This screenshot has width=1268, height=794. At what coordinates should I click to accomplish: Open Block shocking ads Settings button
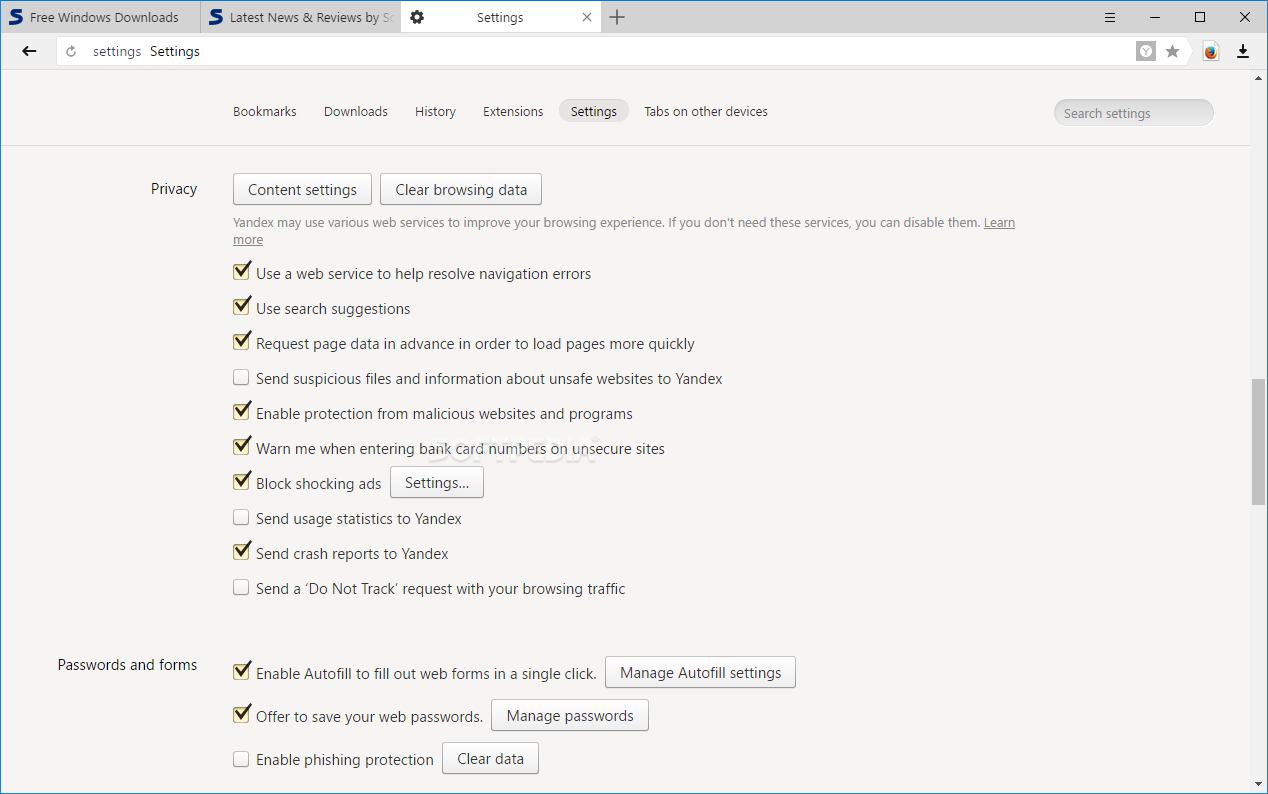[x=437, y=483]
